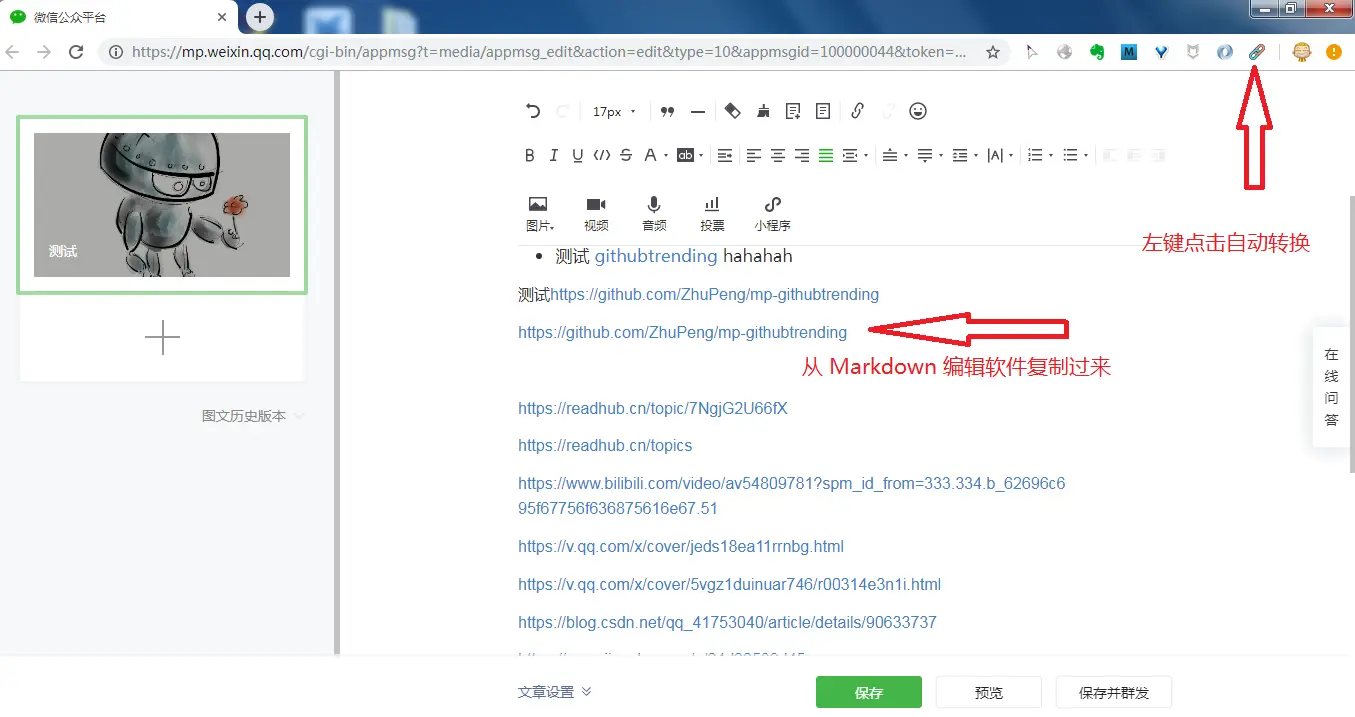1355x717 pixels.
Task: Click the chain-link extension icon in Chrome toolbar
Action: tap(1257, 52)
